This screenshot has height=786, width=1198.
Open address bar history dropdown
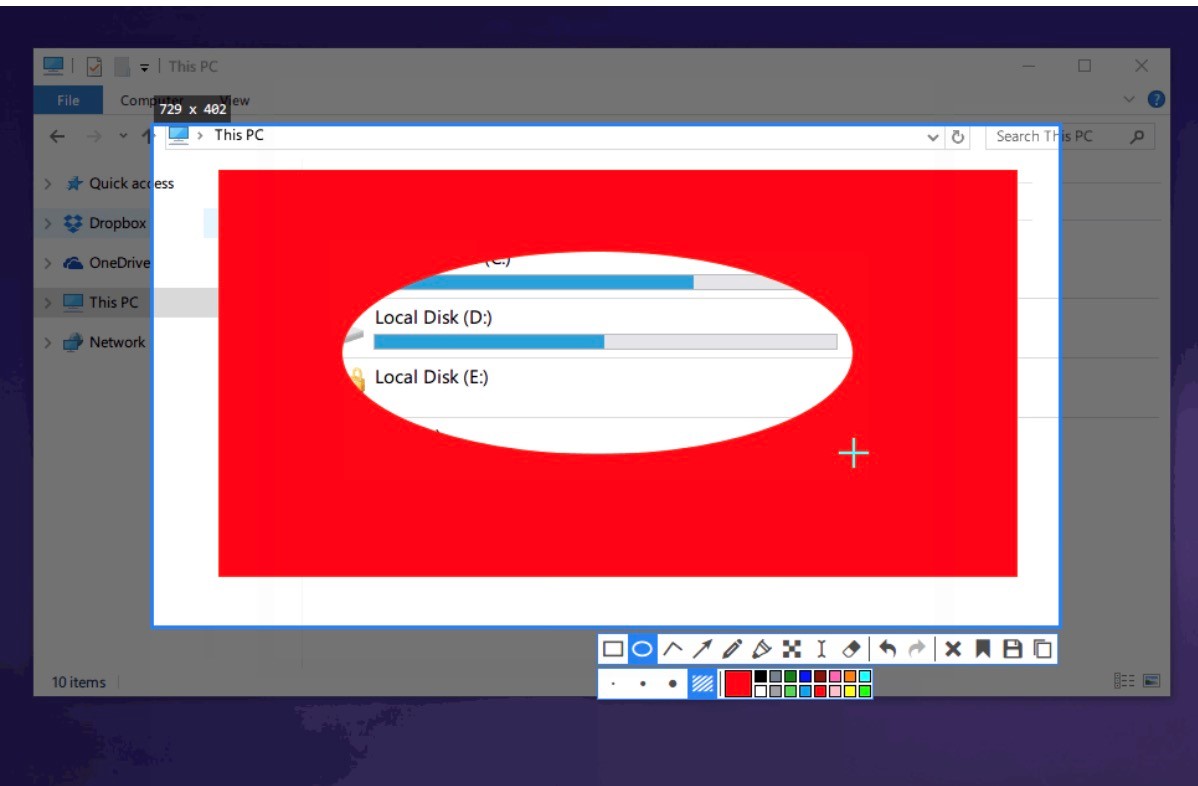(x=933, y=137)
